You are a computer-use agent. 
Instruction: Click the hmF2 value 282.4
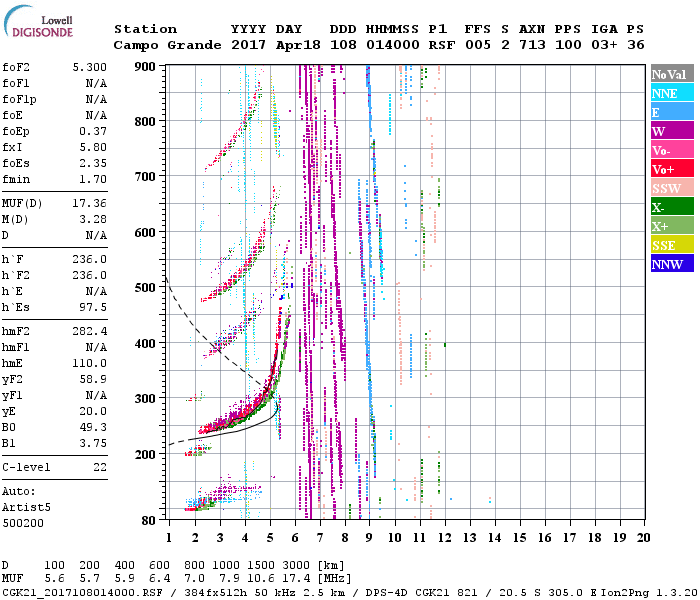tap(90, 331)
